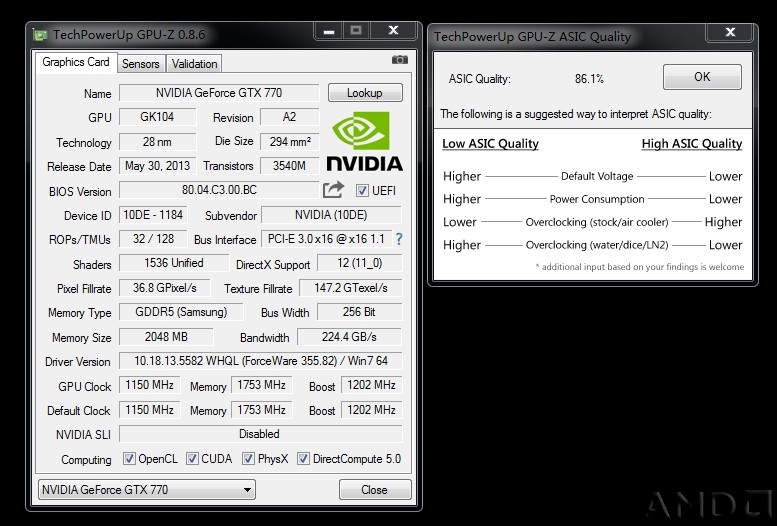The width and height of the screenshot is (777, 526).
Task: Toggle the PhysX checkbox
Action: click(248, 459)
